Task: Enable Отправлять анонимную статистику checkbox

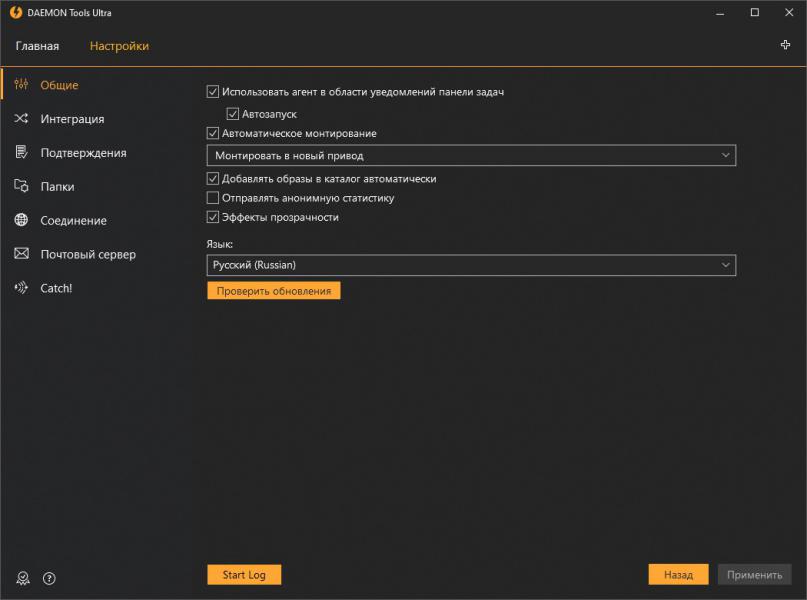Action: (x=212, y=198)
